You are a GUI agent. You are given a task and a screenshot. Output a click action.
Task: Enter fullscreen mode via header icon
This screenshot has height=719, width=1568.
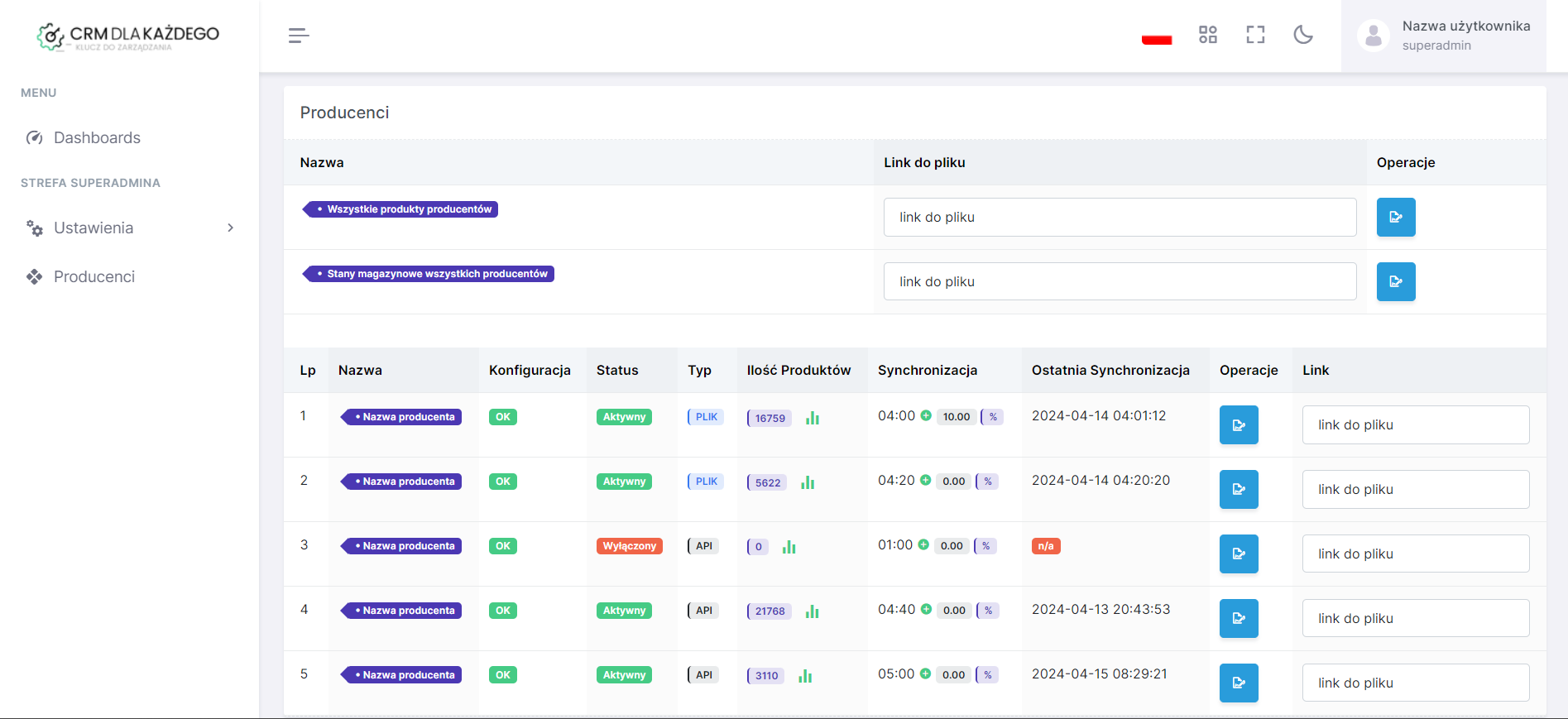1255,35
